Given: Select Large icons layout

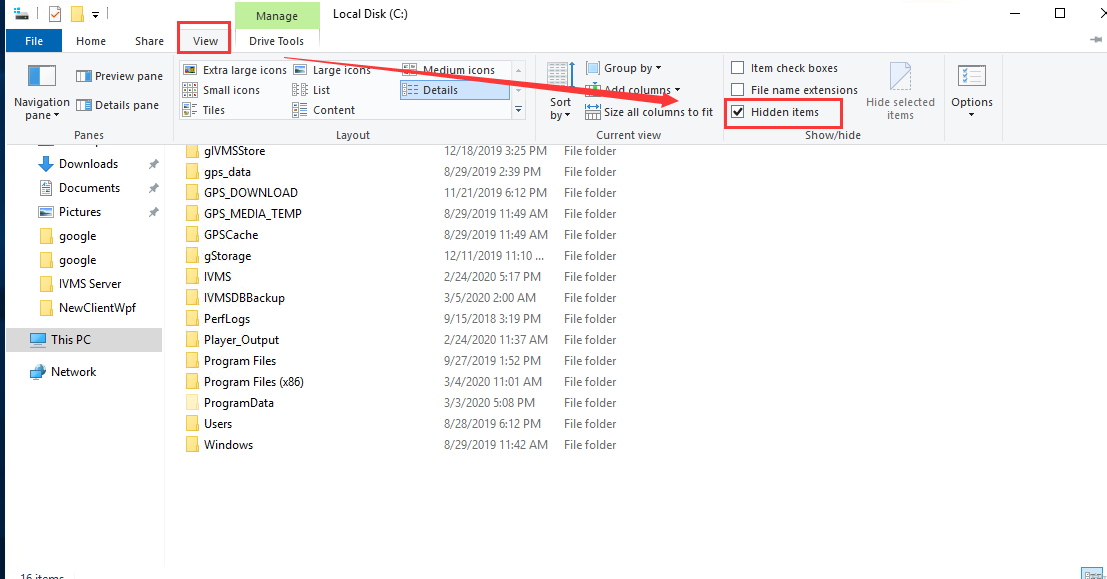Looking at the screenshot, I should [x=332, y=70].
